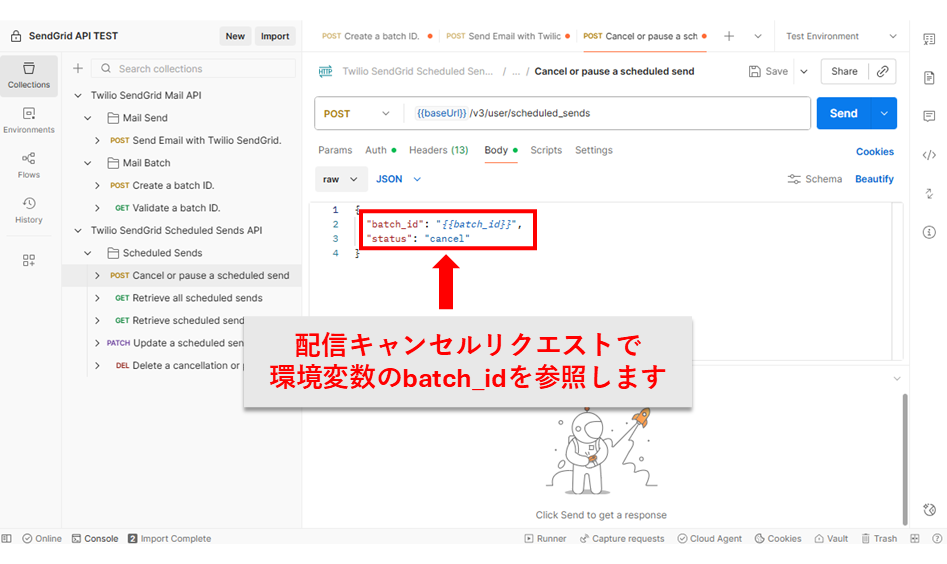This screenshot has height=564, width=947.
Task: Click the Send button
Action: coord(844,114)
